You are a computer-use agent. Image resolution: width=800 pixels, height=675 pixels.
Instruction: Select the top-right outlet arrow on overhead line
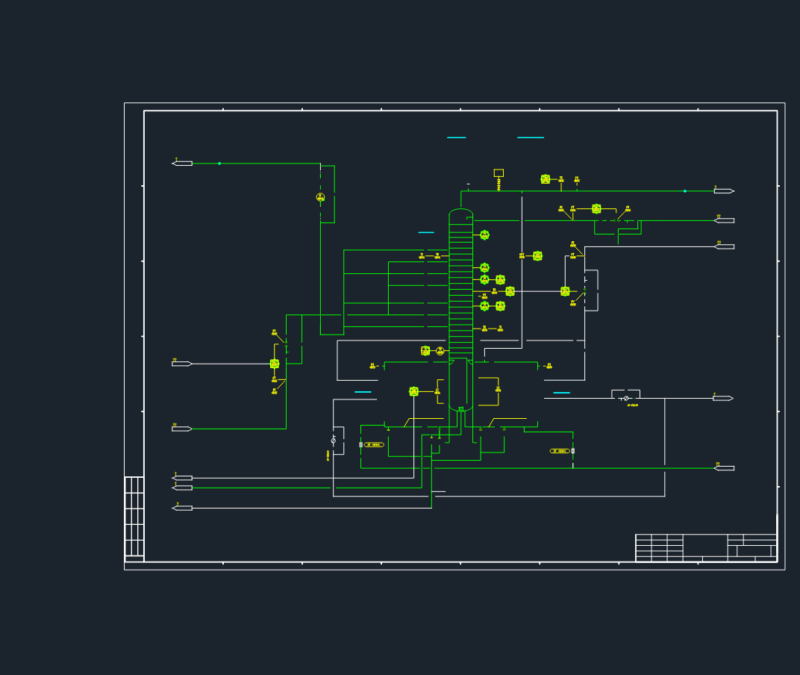click(724, 191)
